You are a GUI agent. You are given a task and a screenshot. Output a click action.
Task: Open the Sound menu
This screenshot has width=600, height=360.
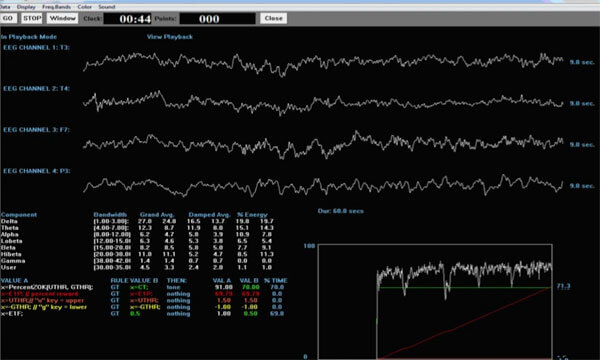click(x=106, y=7)
